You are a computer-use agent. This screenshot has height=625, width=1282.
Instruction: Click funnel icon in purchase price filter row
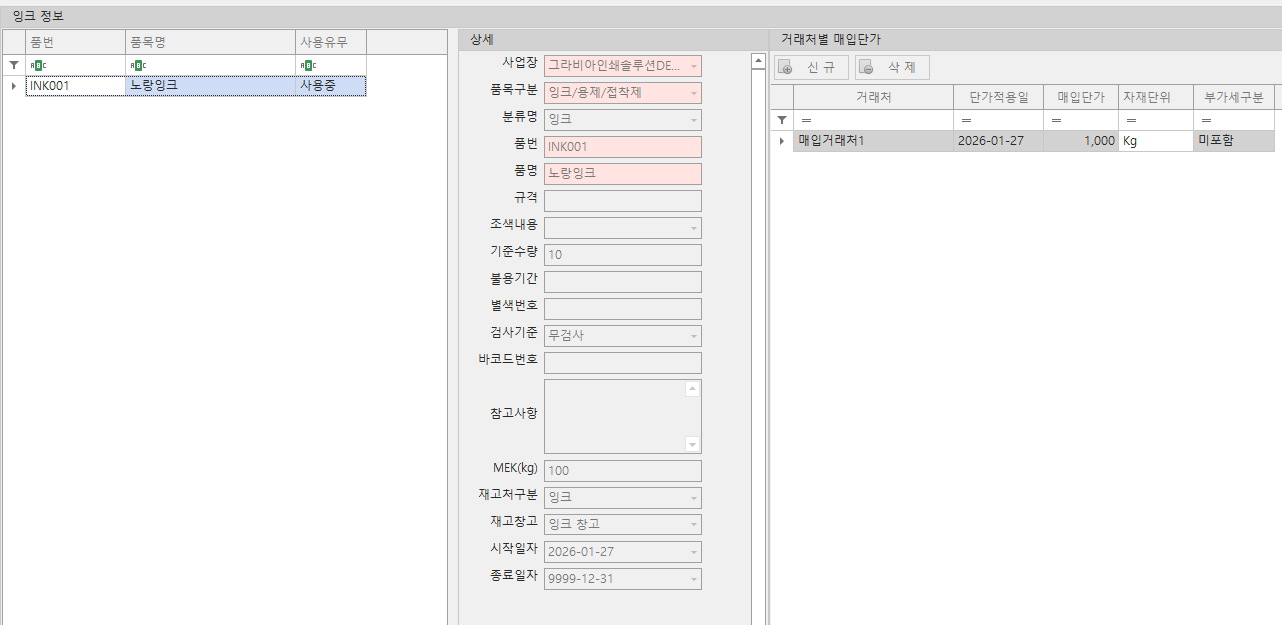(782, 119)
